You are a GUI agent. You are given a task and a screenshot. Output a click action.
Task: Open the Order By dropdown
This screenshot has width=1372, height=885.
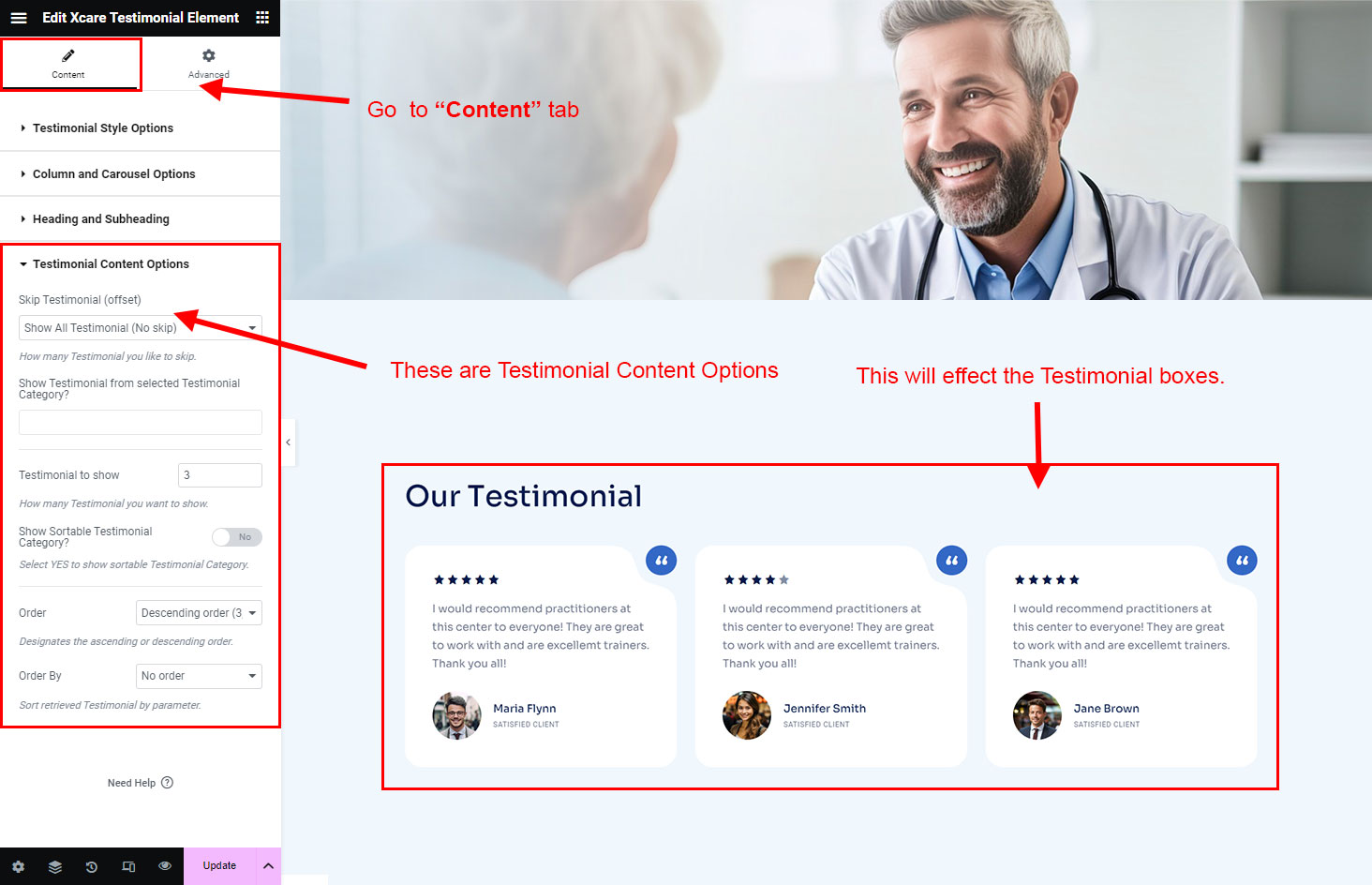point(199,676)
